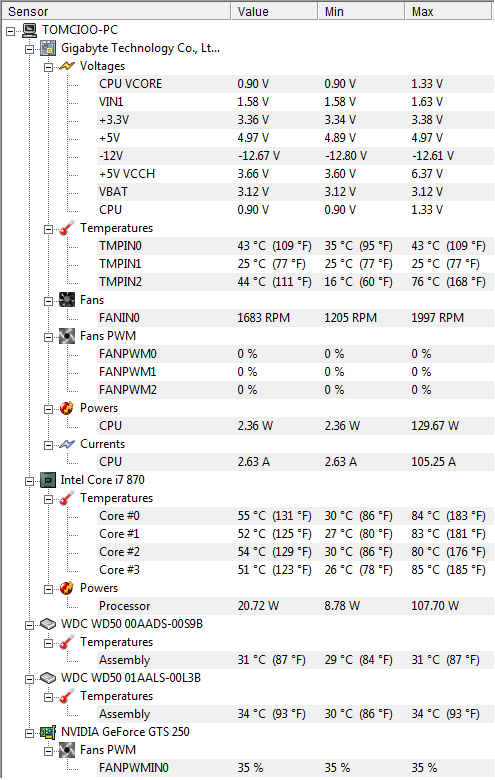This screenshot has height=780, width=495.
Task: Collapse the Voltages tree node
Action: pos(49,67)
